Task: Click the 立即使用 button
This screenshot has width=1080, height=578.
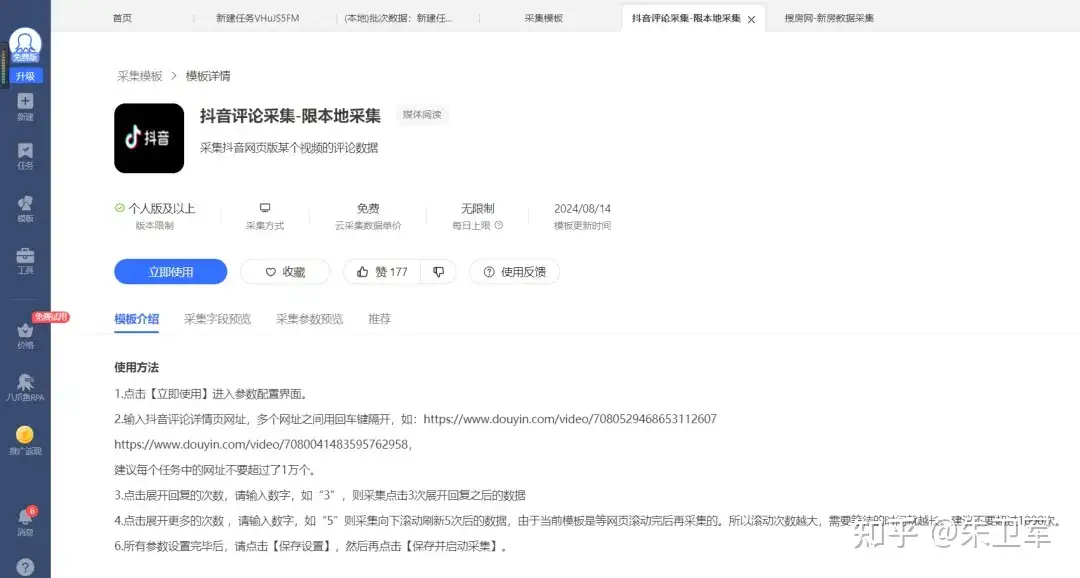Action: coord(171,271)
